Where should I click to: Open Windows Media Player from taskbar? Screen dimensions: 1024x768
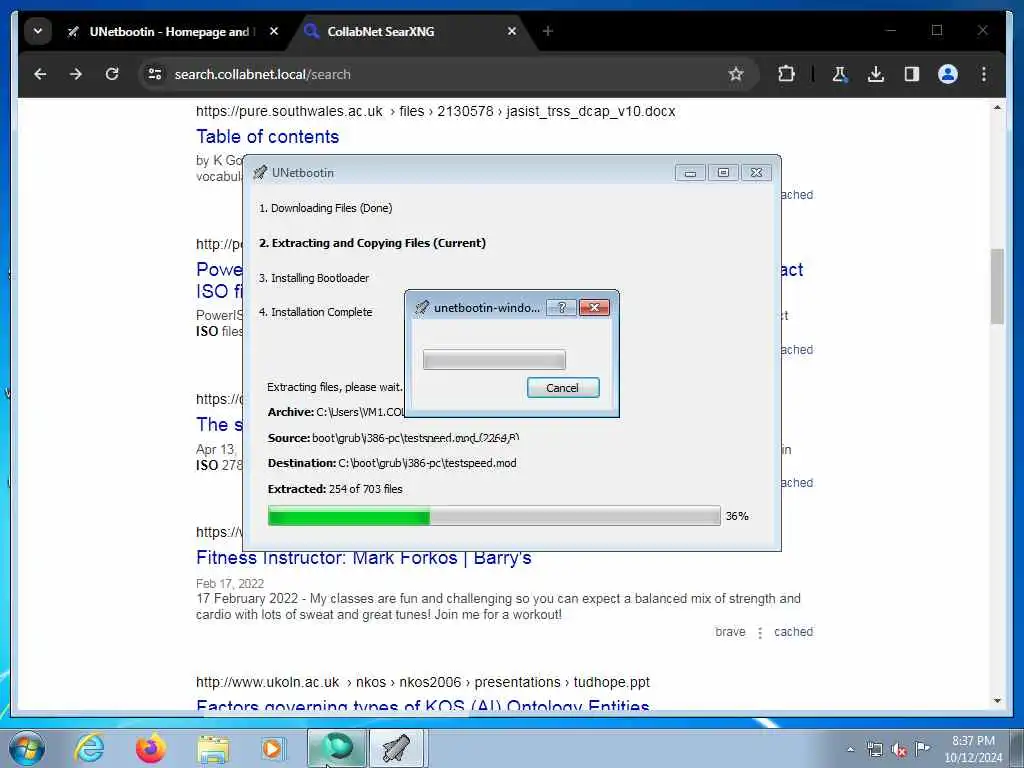(273, 748)
